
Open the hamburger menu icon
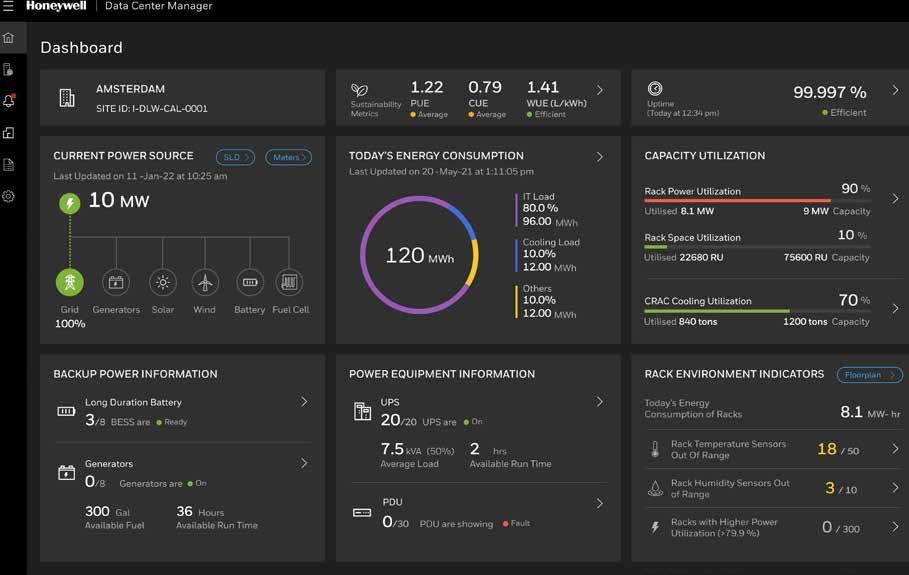coord(8,6)
